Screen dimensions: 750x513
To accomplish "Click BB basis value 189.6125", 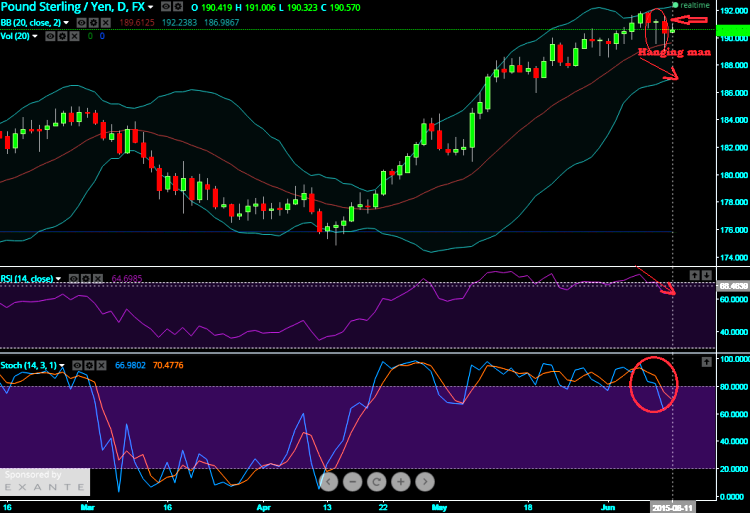I will pyautogui.click(x=137, y=22).
